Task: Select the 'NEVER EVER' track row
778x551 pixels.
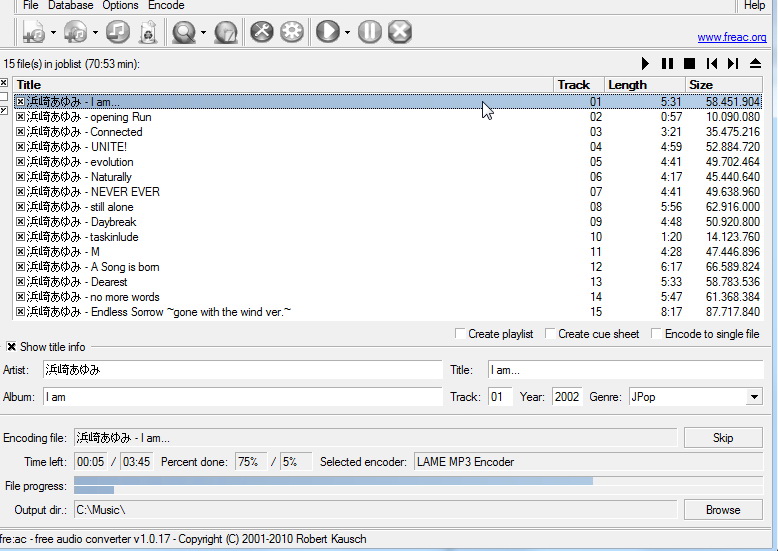Action: pyautogui.click(x=388, y=192)
